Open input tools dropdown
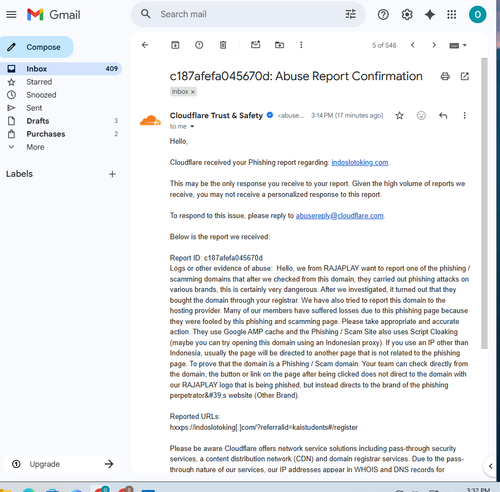The height and width of the screenshot is (492, 500). [x=458, y=45]
